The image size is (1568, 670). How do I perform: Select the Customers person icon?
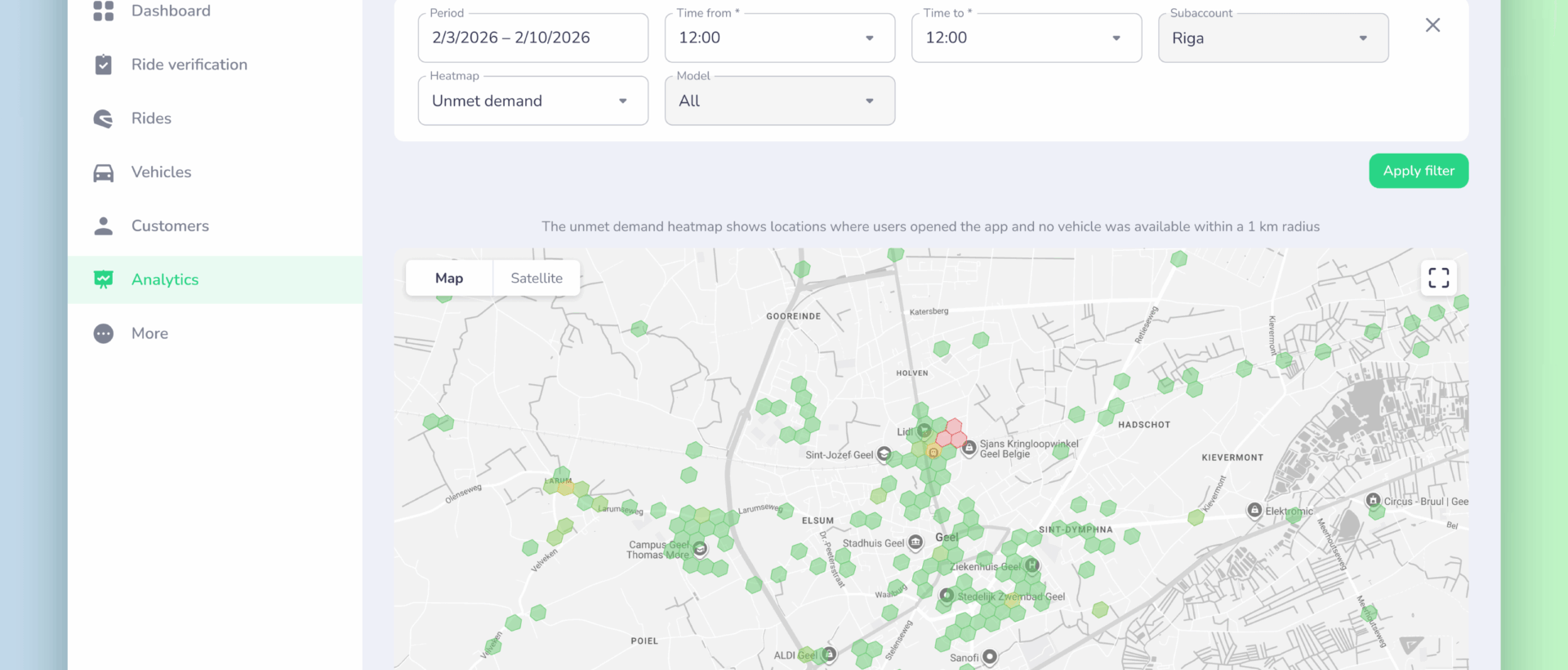pos(104,226)
